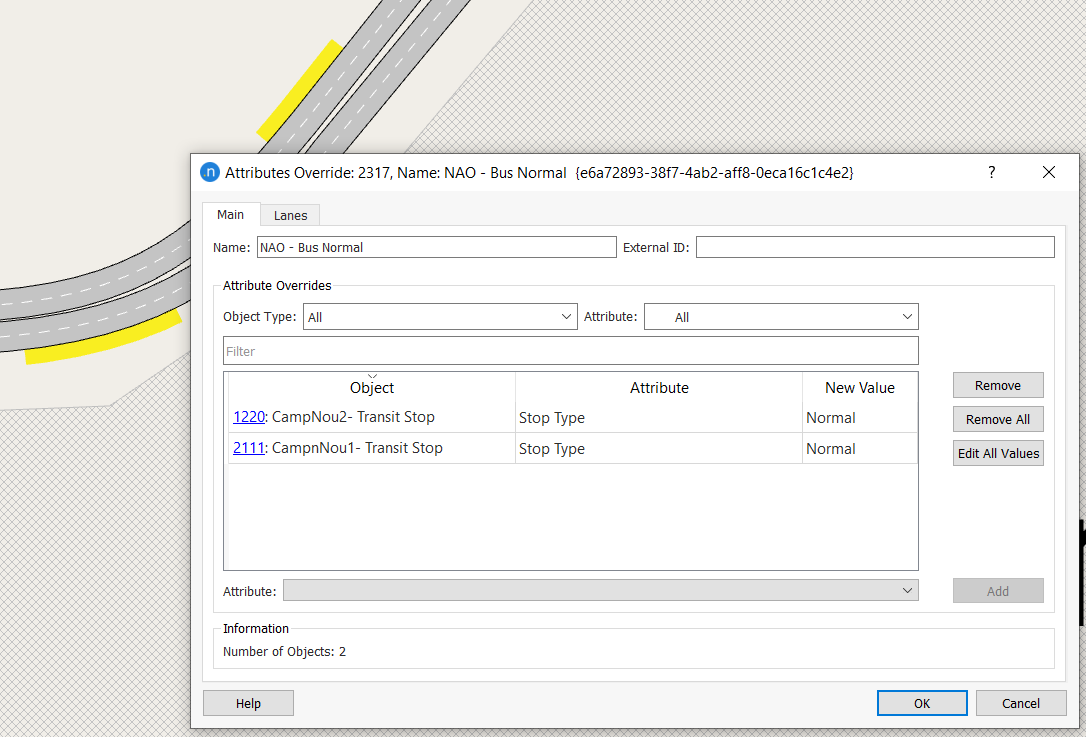The height and width of the screenshot is (737, 1086).
Task: Select the Main tab
Action: [231, 215]
